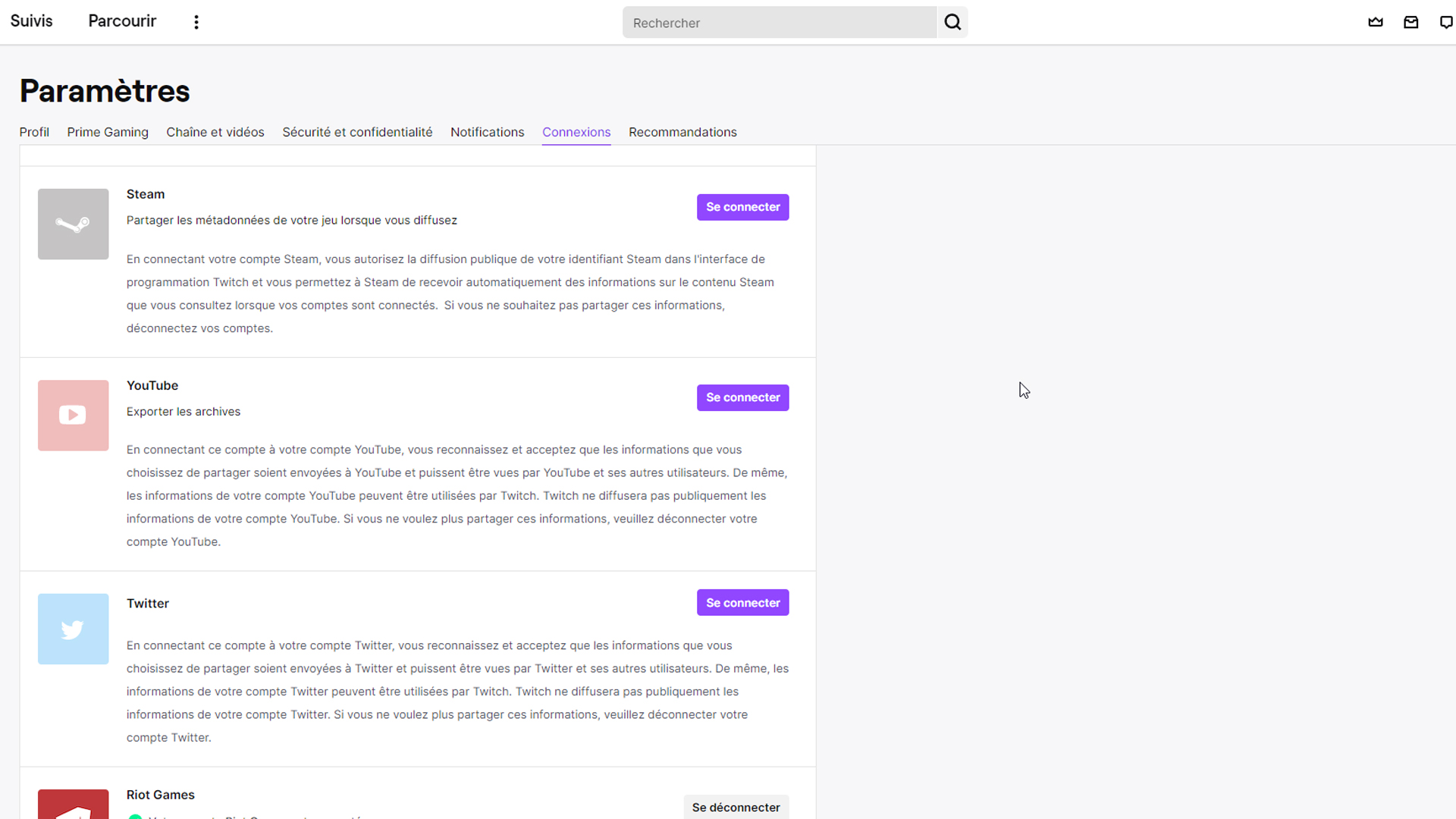Click inside the Rechercher search field

tap(779, 22)
